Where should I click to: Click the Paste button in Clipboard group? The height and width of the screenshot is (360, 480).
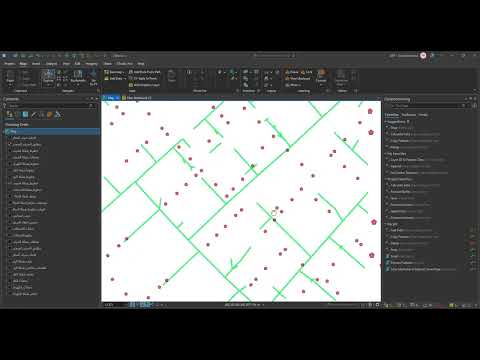[10, 78]
